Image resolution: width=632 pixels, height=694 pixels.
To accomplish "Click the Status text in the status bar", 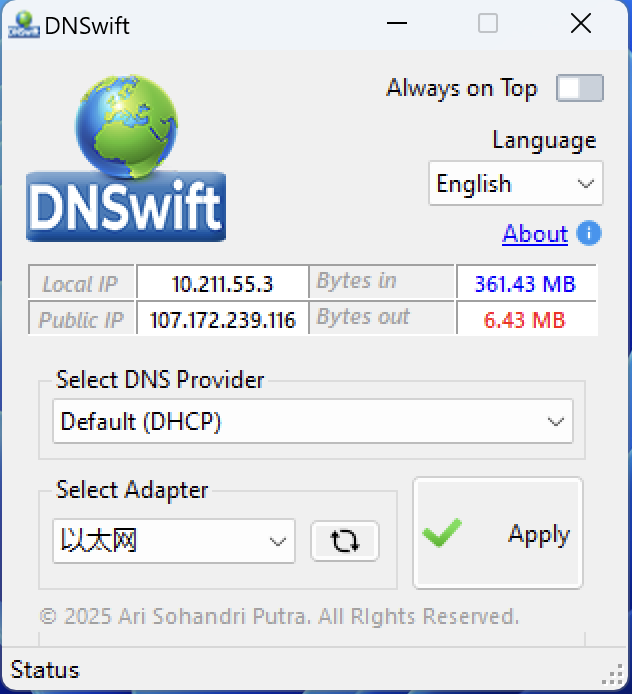I will (45, 670).
